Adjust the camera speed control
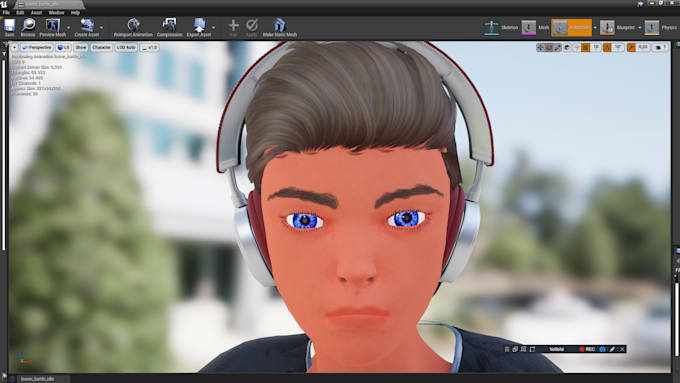 click(x=661, y=47)
